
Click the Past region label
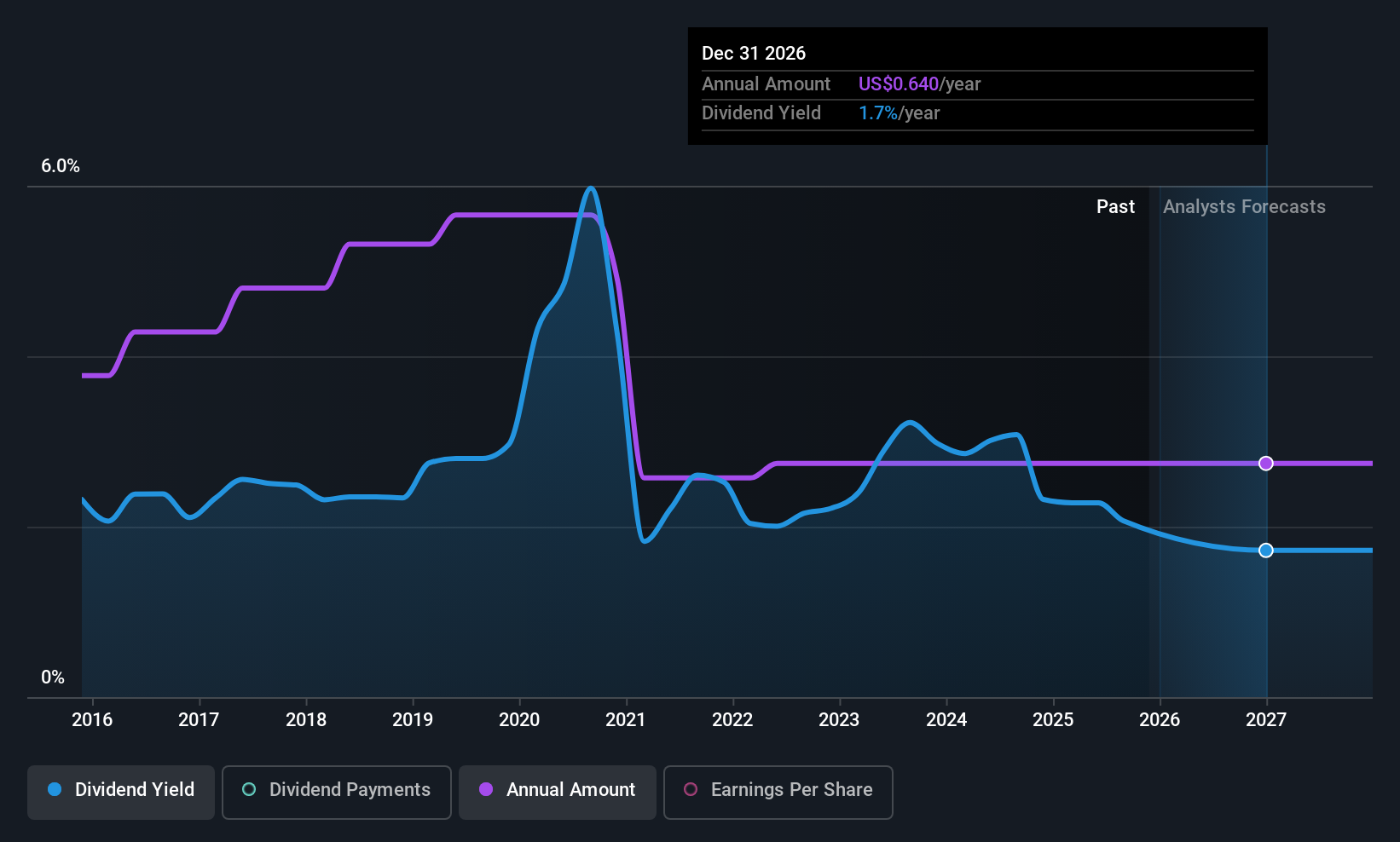[x=1115, y=207]
